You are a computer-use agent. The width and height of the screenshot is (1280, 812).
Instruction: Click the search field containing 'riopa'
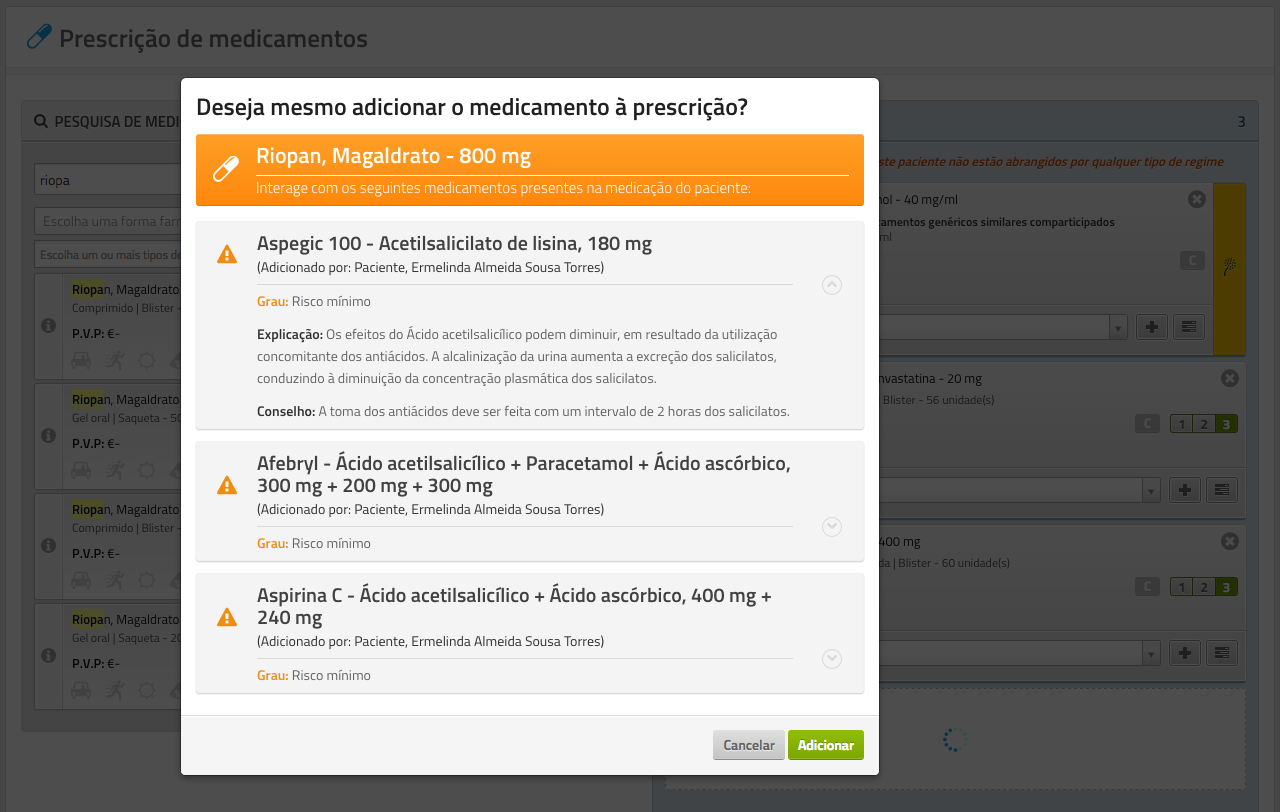click(x=107, y=181)
